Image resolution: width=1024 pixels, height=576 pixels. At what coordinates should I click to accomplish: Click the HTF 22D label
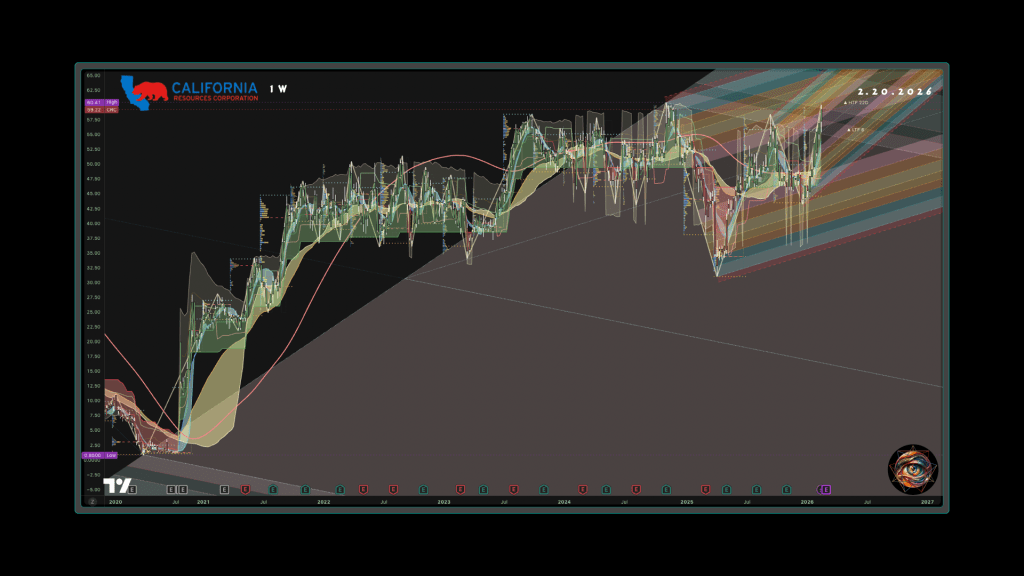pyautogui.click(x=857, y=102)
